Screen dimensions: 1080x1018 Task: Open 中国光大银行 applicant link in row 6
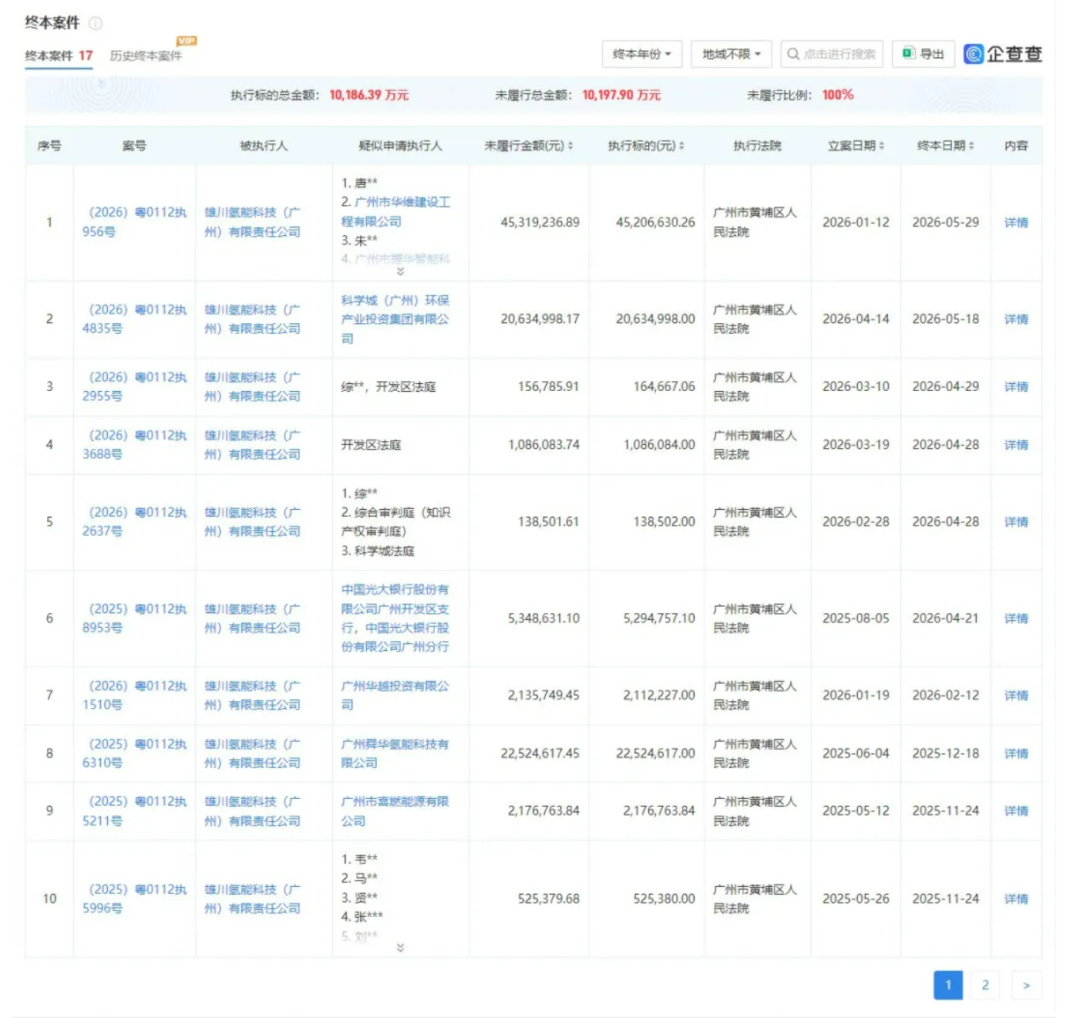coord(395,618)
